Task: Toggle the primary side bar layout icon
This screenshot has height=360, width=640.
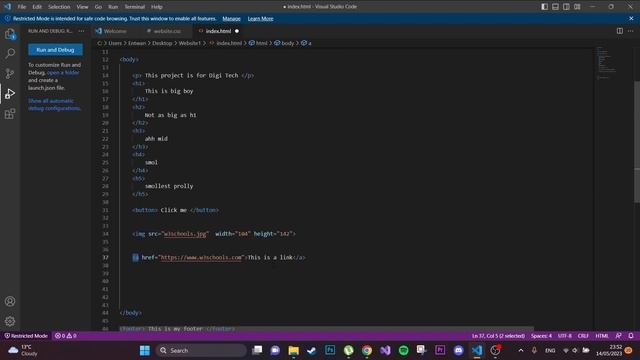Action: [544, 7]
